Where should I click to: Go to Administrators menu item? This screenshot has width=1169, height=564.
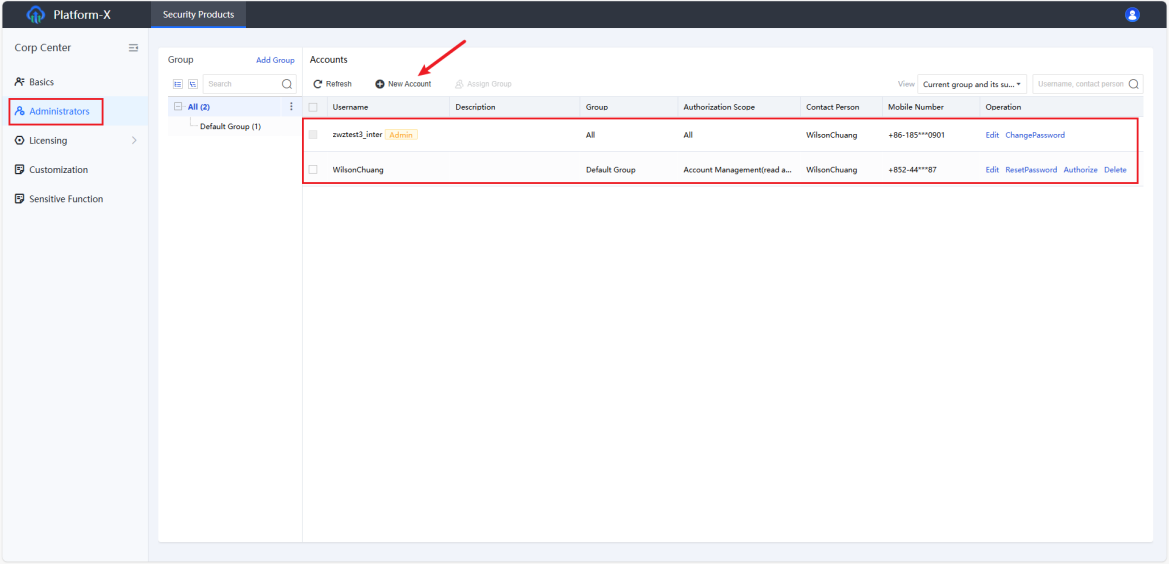click(60, 111)
